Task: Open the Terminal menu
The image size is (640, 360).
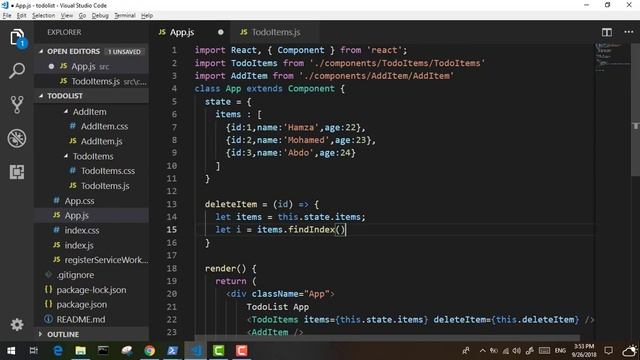Action: (124, 16)
